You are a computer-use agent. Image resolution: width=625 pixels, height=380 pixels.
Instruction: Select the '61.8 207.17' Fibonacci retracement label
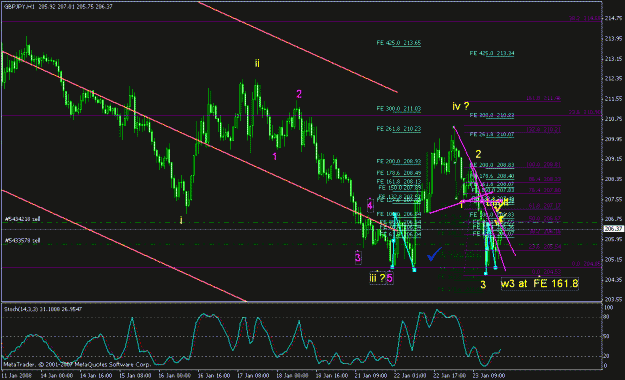[544, 206]
